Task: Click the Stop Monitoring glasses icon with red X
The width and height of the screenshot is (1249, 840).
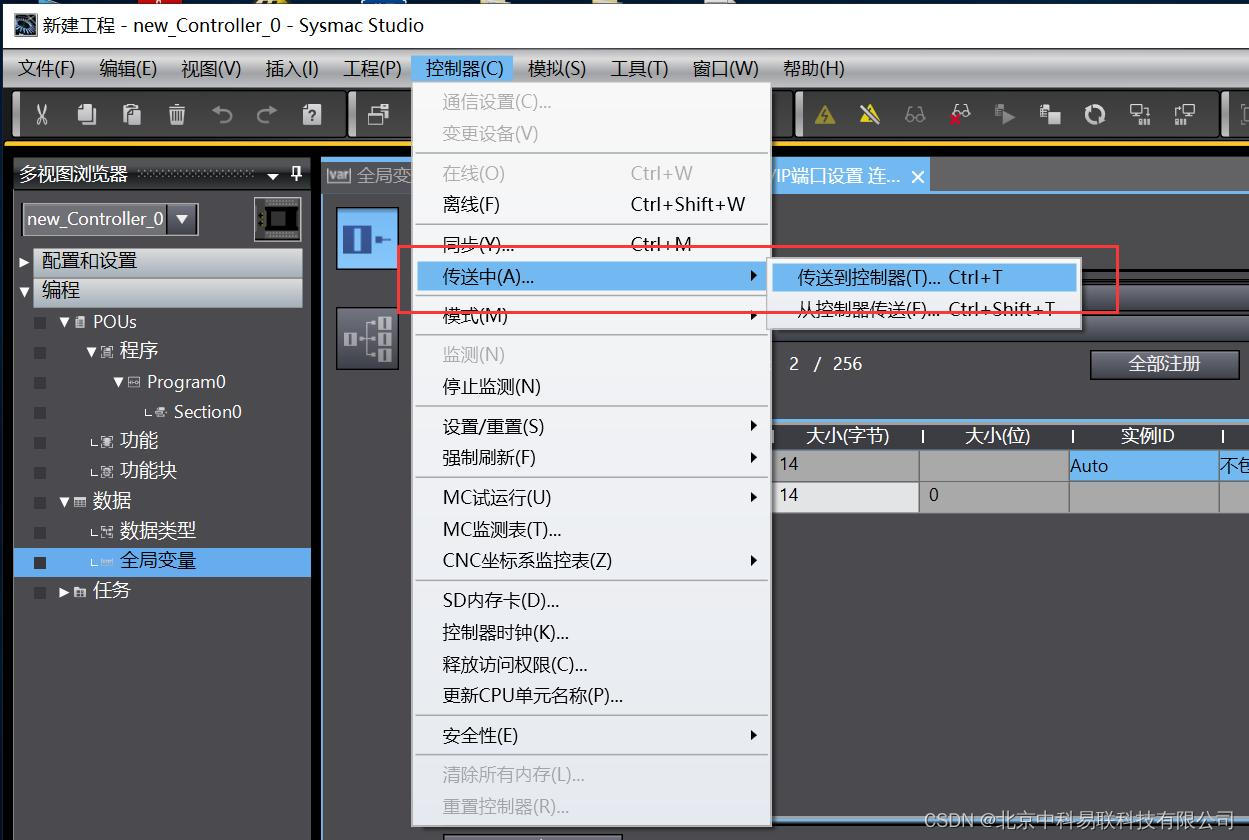Action: (960, 115)
